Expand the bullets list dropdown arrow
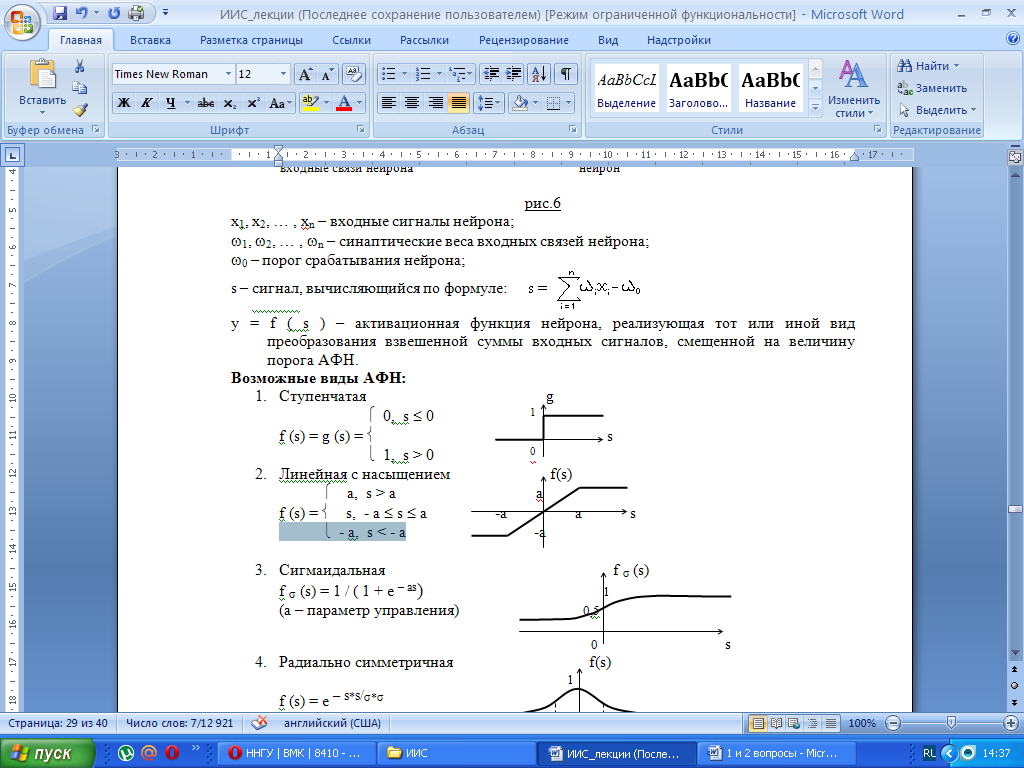Viewport: 1024px width, 768px height. tap(404, 74)
